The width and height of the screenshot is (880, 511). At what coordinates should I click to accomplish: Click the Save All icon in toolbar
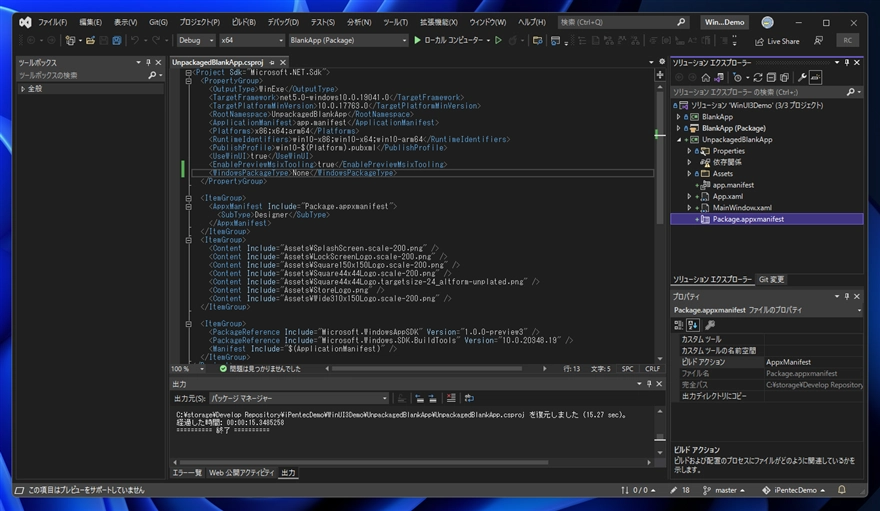(x=117, y=40)
